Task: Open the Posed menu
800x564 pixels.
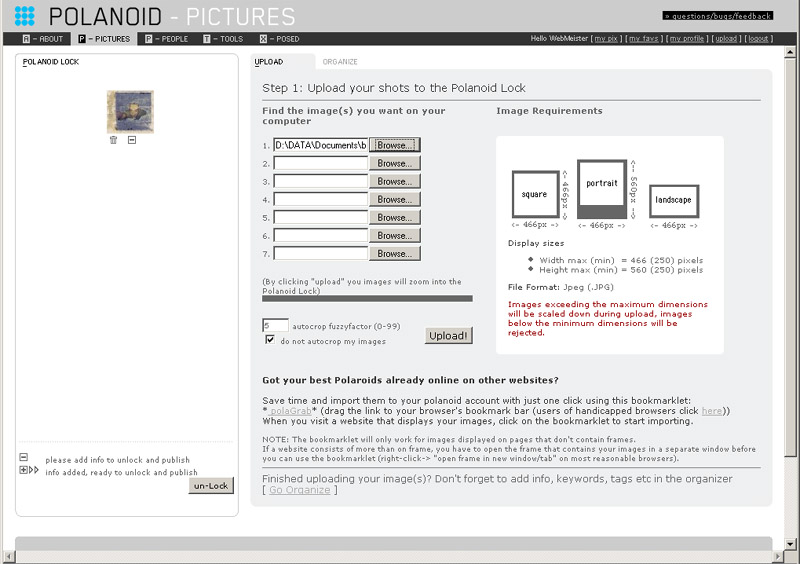Action: pos(279,39)
